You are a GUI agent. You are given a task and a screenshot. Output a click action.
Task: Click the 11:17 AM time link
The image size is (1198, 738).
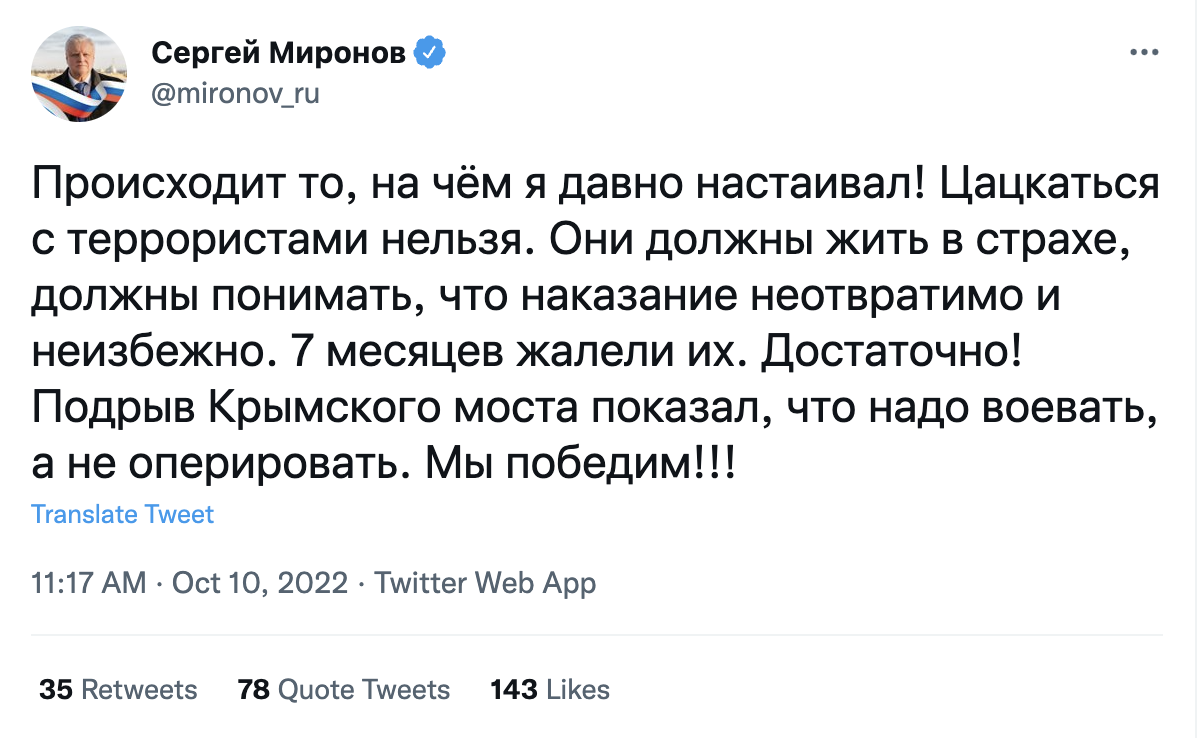[x=88, y=582]
